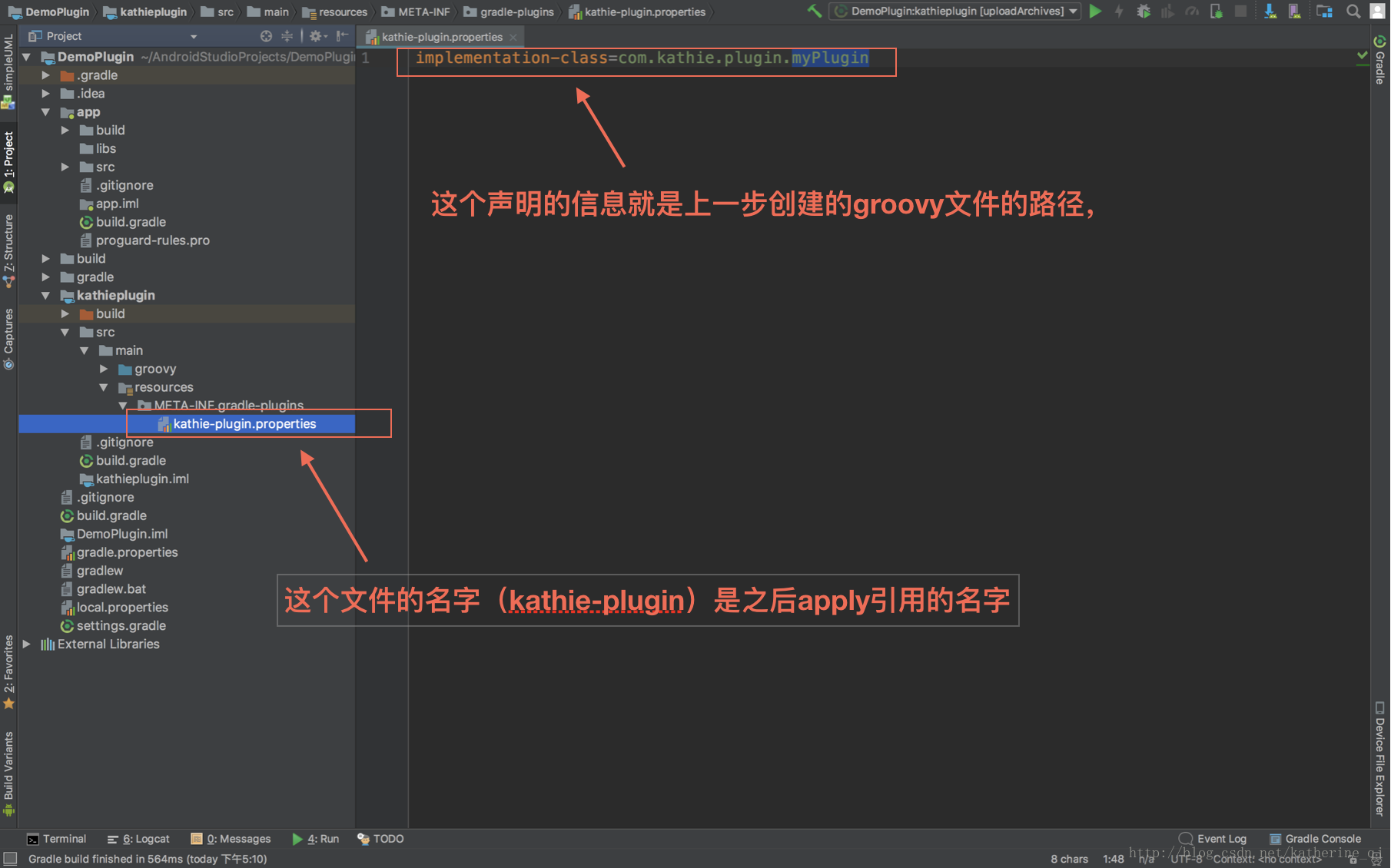The image size is (1391, 868).
Task: Click the gradle-plugins breadcrumb
Action: pyautogui.click(x=509, y=12)
